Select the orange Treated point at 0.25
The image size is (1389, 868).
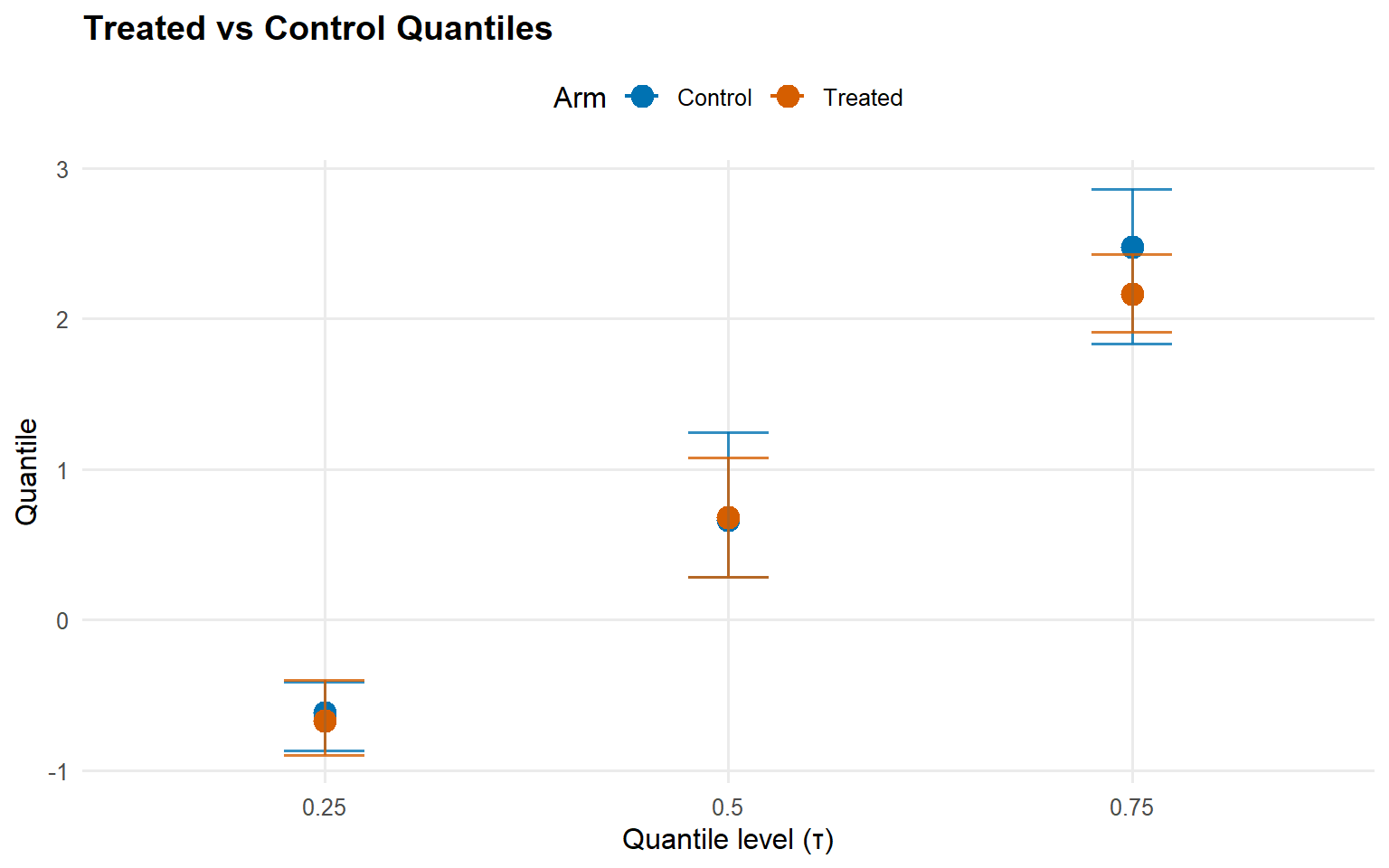coord(325,722)
